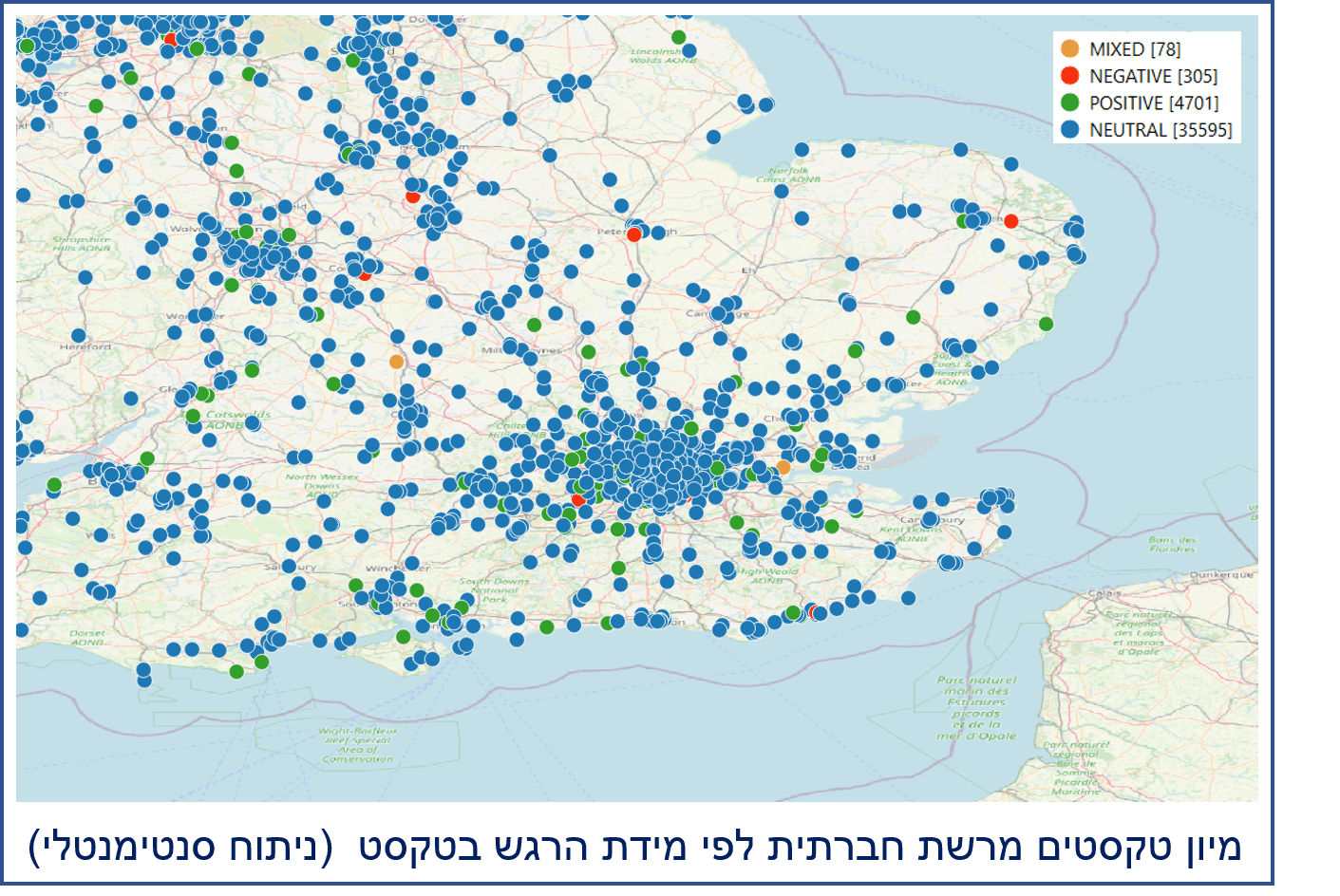
Task: Click the Calais map label
Action: click(x=1104, y=594)
